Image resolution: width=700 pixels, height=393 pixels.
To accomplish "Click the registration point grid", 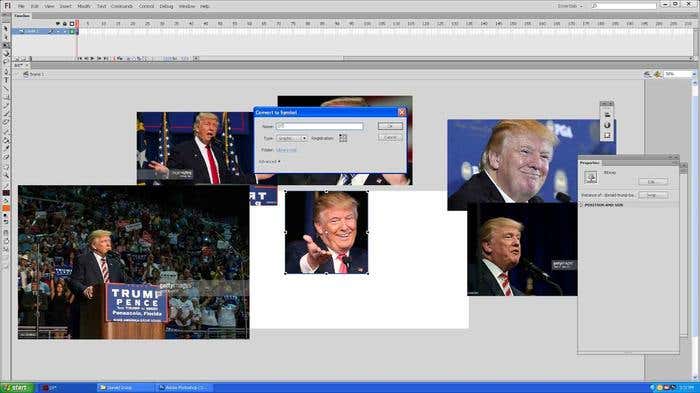I will [343, 138].
